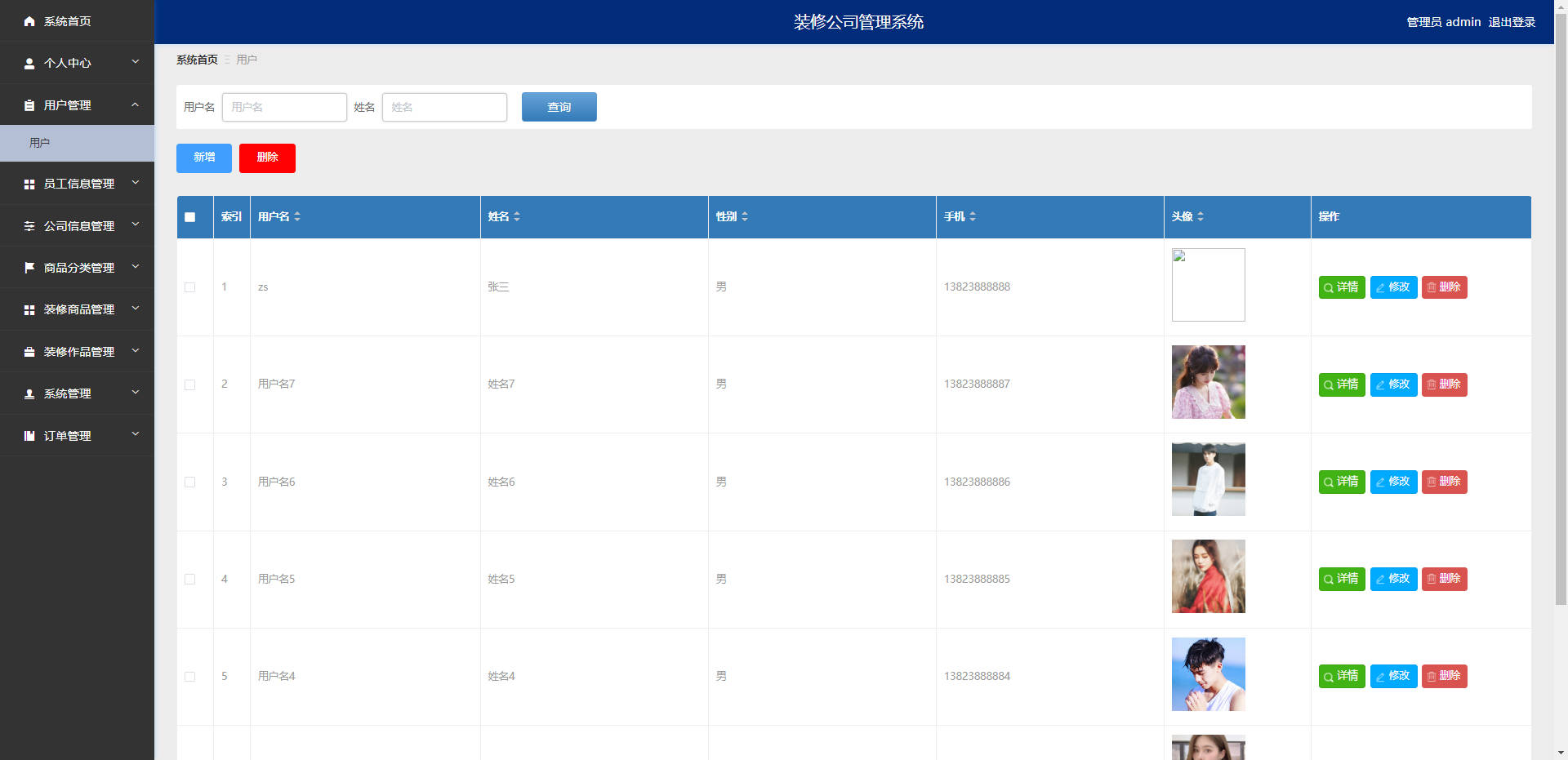Expand 装修作品管理 chevron
This screenshot has width=1568, height=760.
[x=136, y=351]
